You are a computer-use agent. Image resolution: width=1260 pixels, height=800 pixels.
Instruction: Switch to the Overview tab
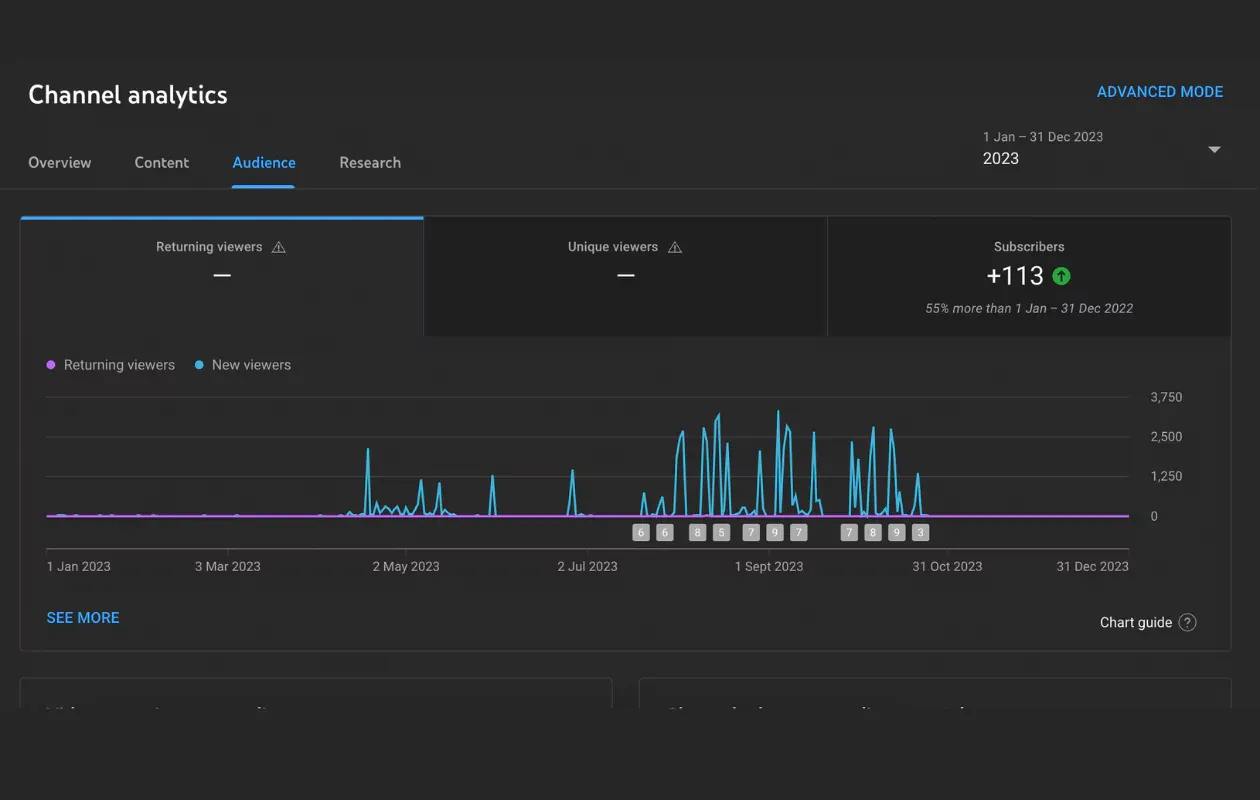coord(60,163)
